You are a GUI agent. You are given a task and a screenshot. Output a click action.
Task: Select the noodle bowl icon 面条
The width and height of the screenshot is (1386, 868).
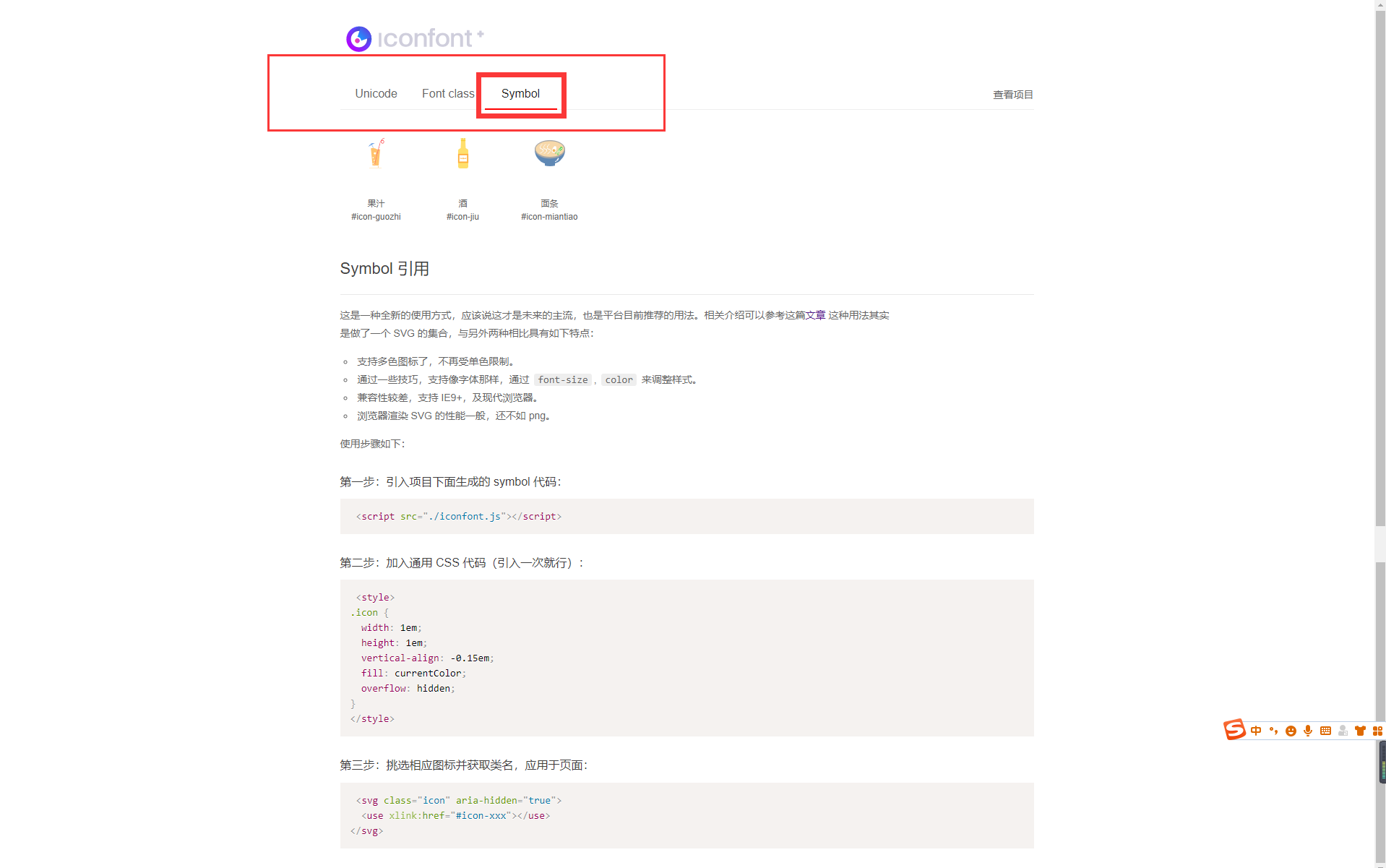(x=550, y=153)
